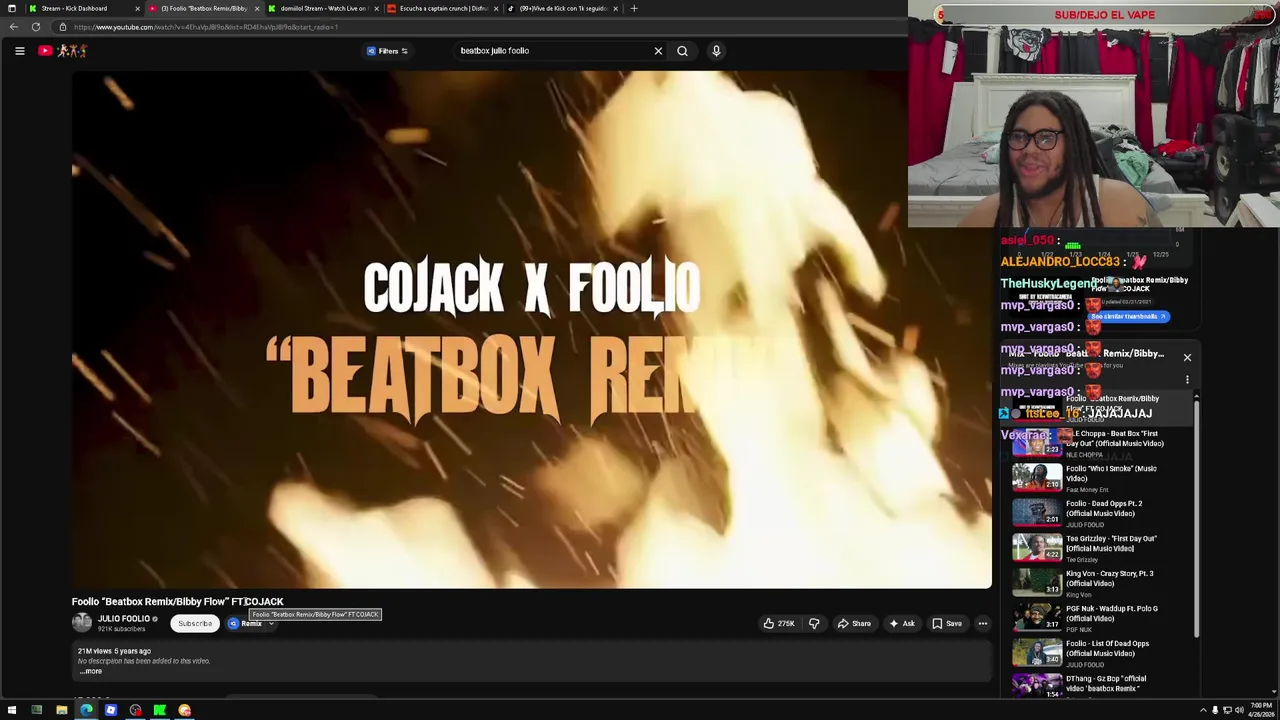
Task: Run search with the magnifier icon
Action: tap(682, 51)
